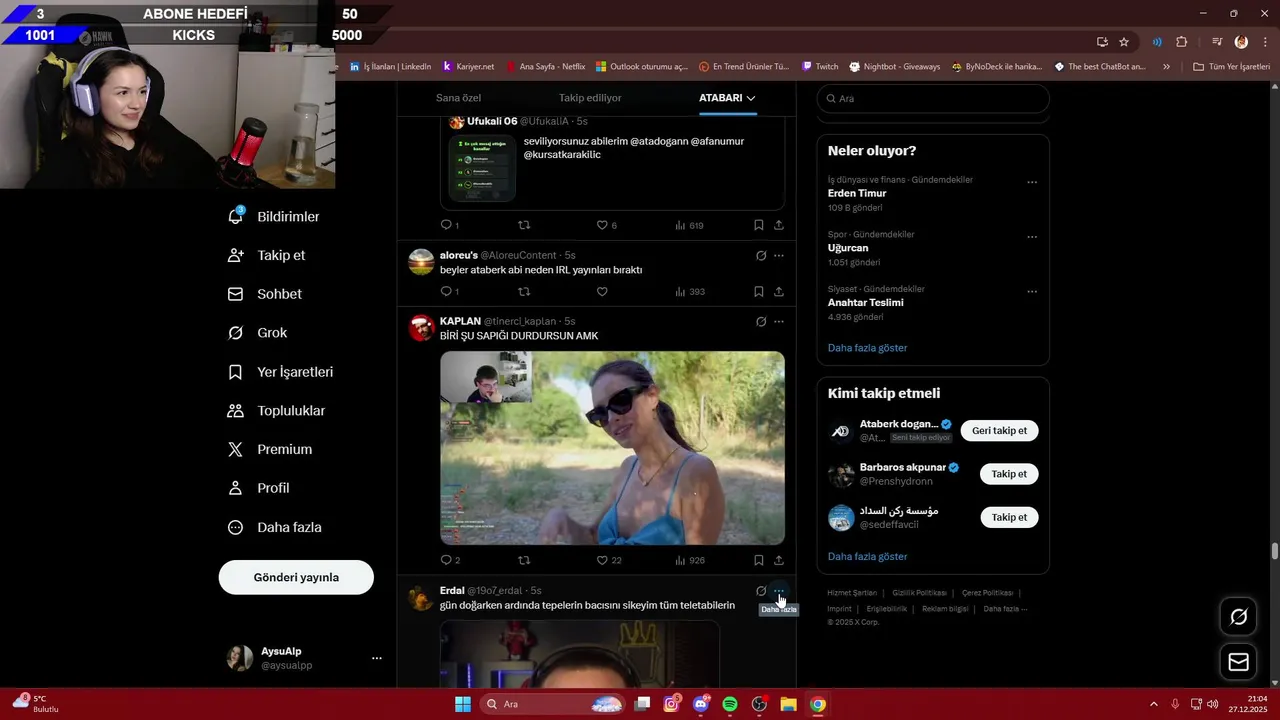Share aloreu's post
The image size is (1280, 720).
tap(779, 292)
